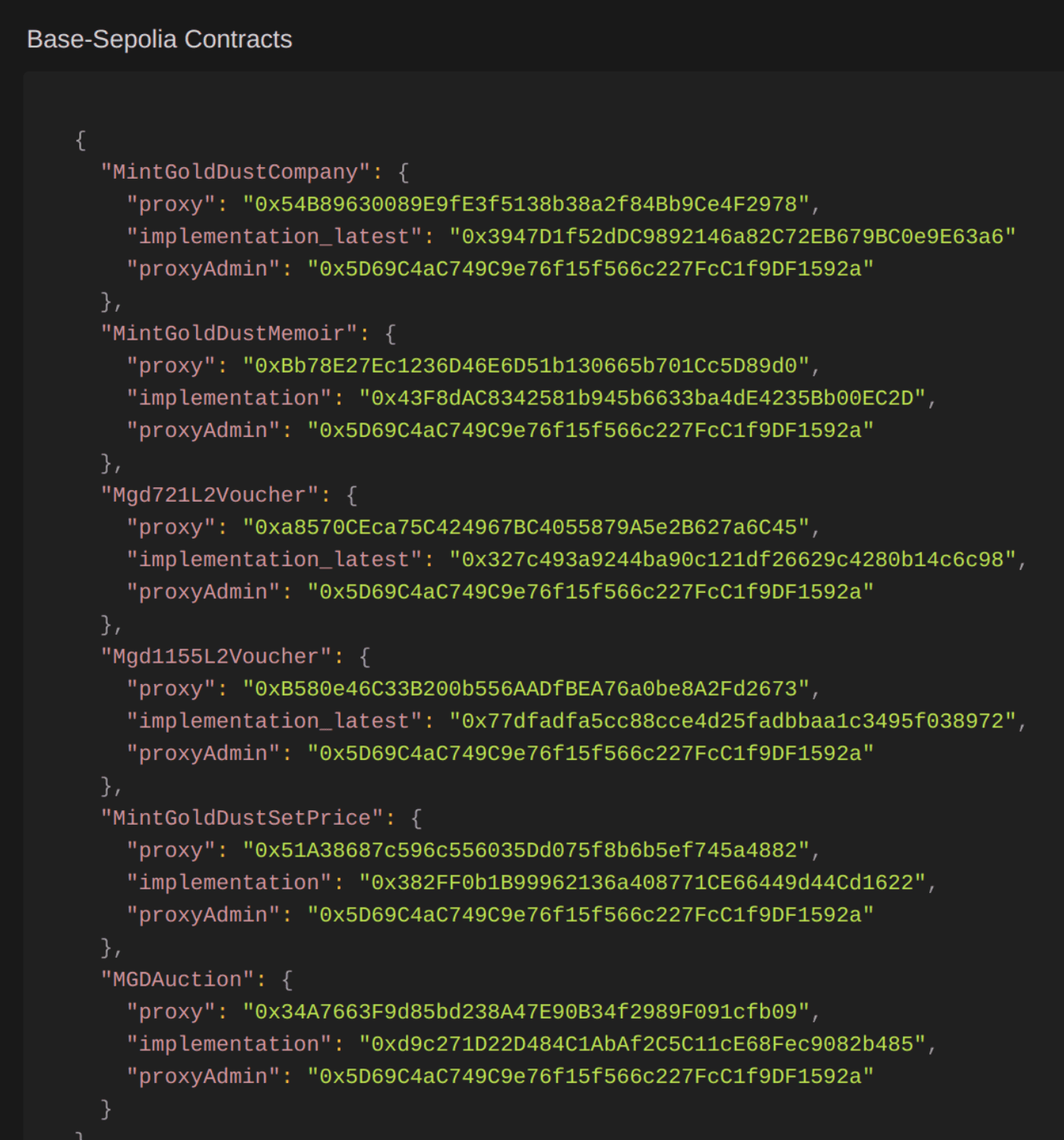Click SetPrice proxy address 0x51A38687c5...

[526, 850]
